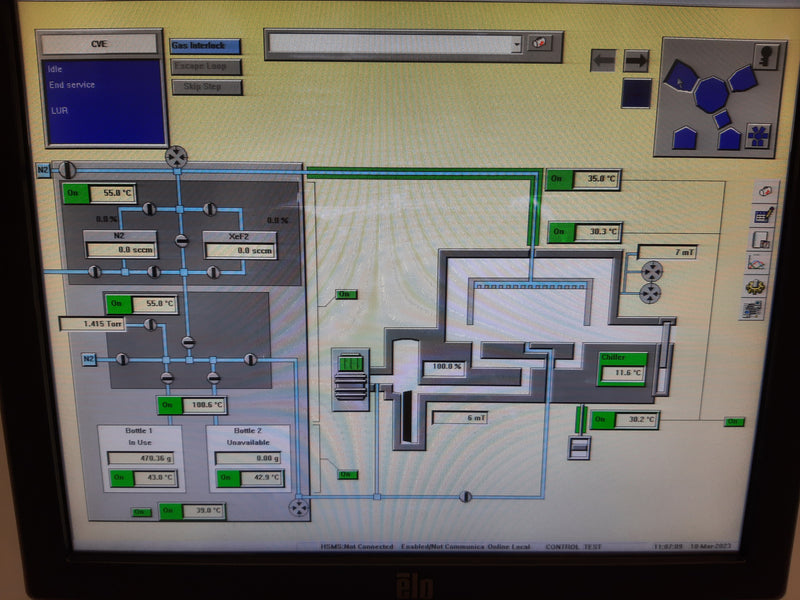This screenshot has width=800, height=600.
Task: Click the left arrow navigation button
Action: [x=603, y=60]
